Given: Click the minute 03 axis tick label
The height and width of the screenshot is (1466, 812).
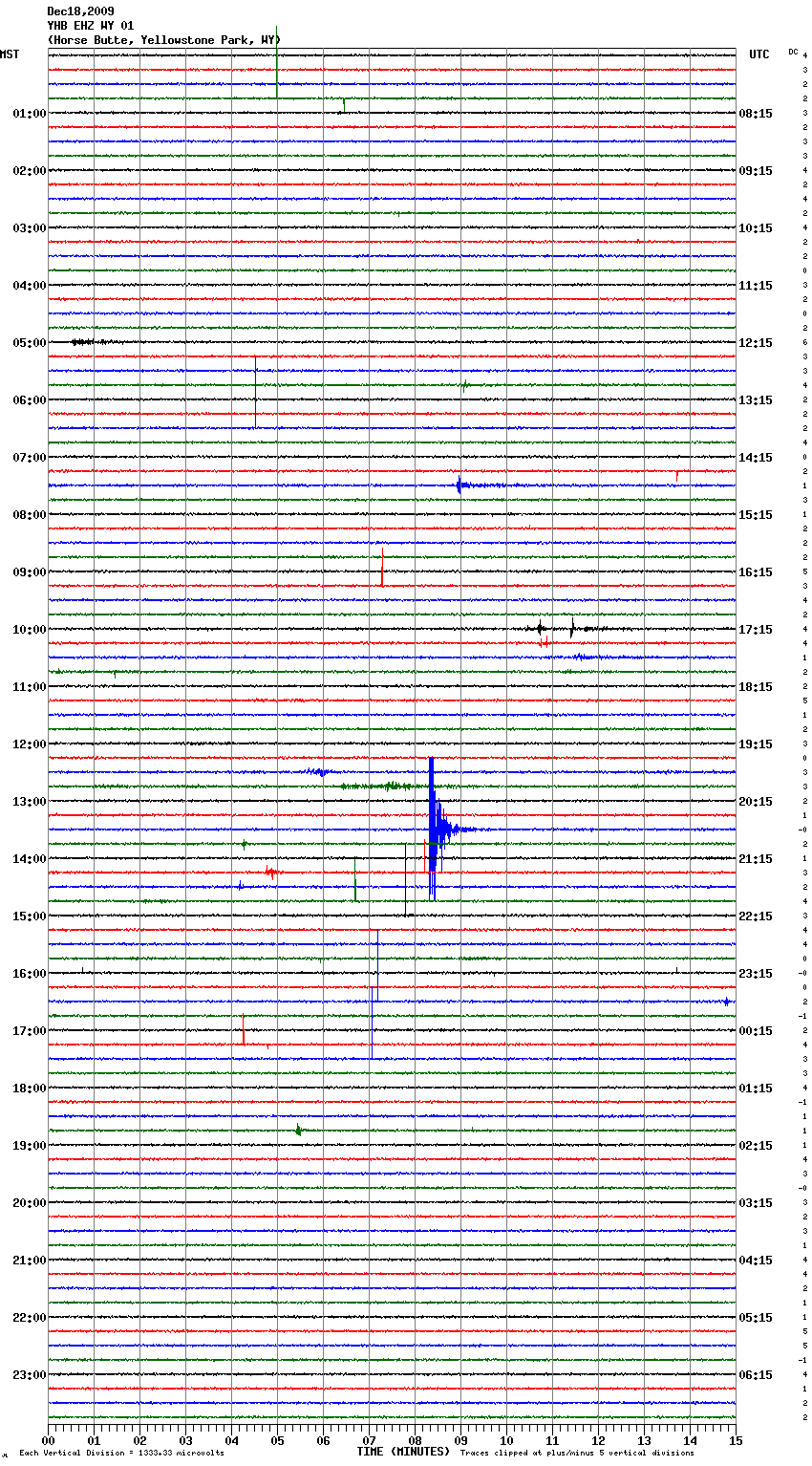Looking at the screenshot, I should pyautogui.click(x=185, y=1440).
